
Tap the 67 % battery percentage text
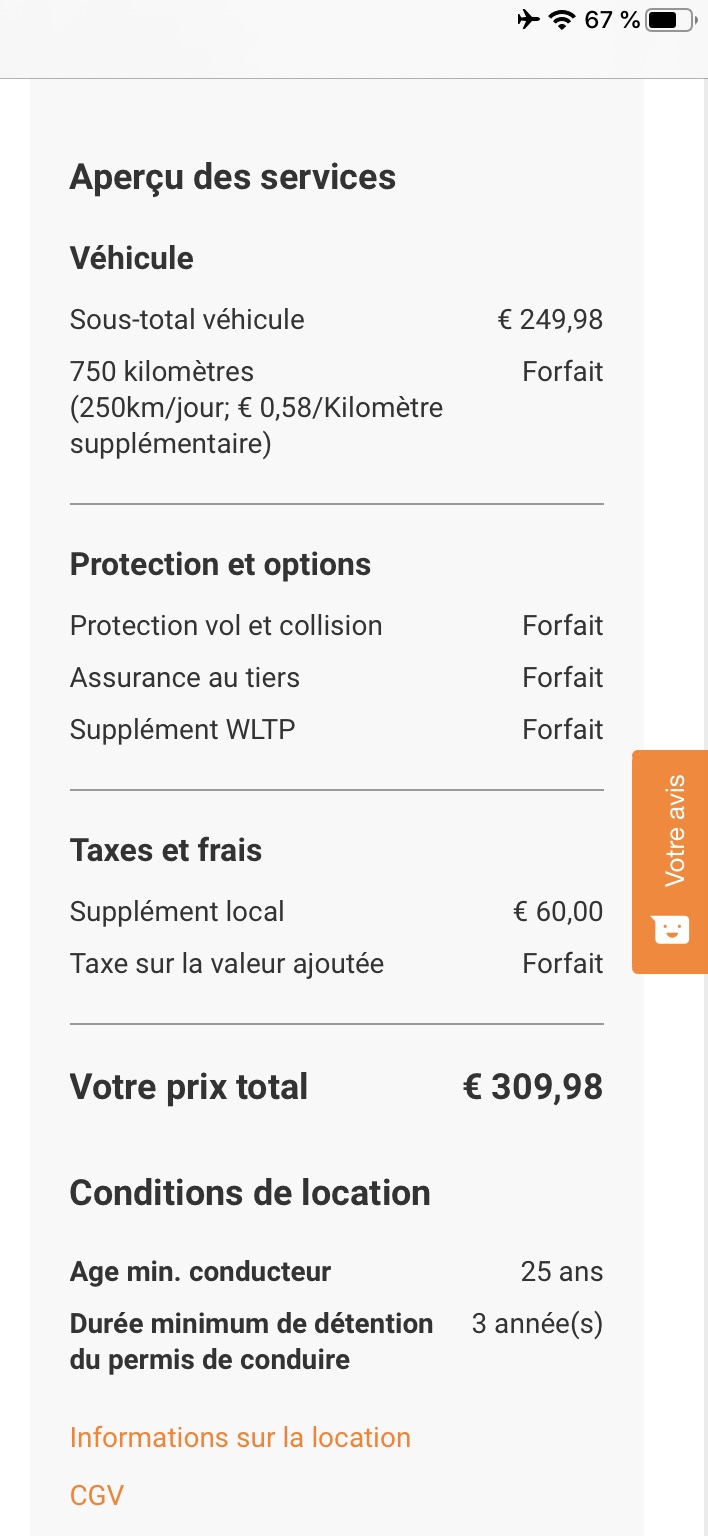pyautogui.click(x=612, y=20)
